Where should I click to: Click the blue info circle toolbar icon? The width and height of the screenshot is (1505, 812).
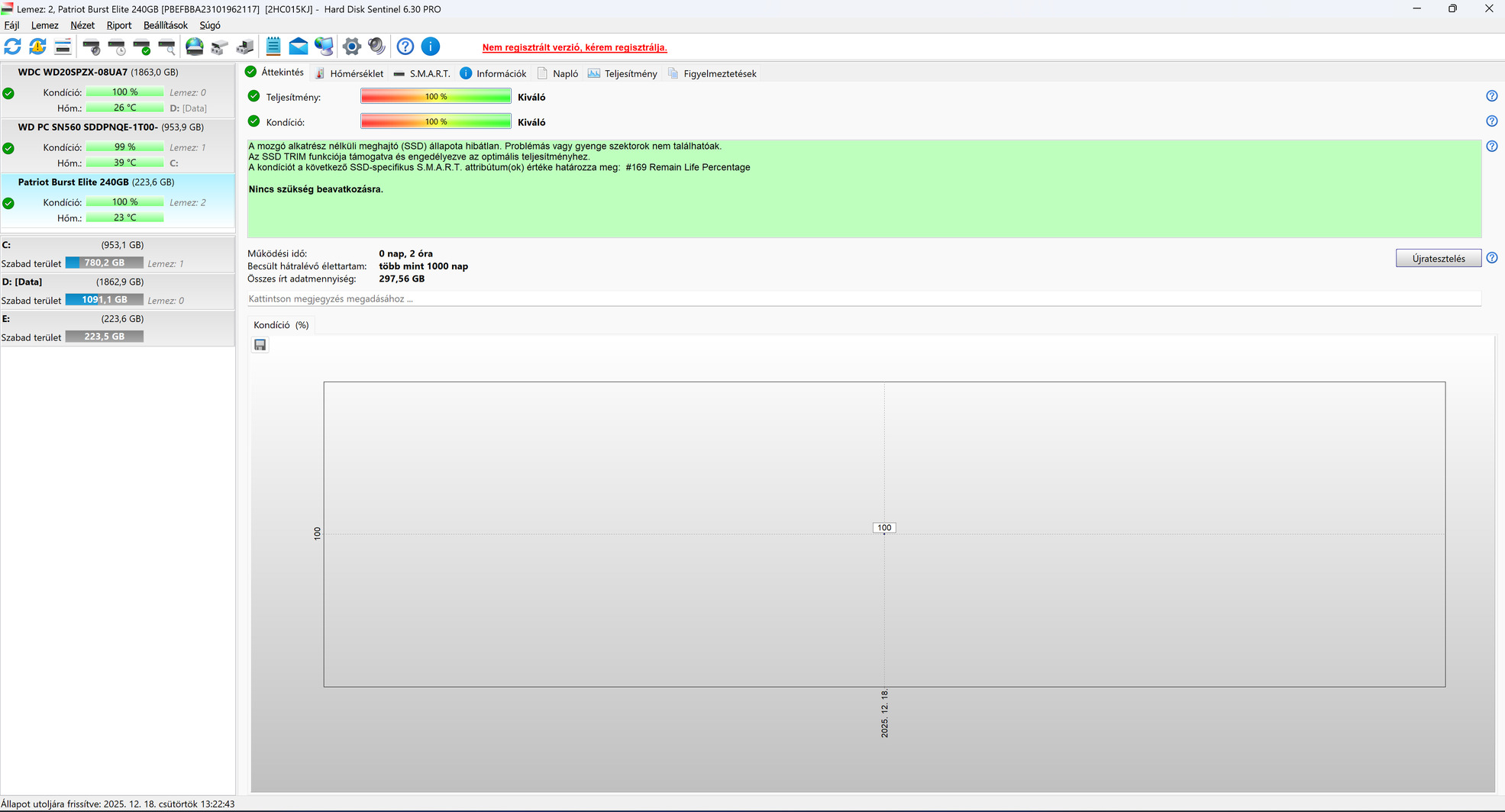(x=431, y=47)
